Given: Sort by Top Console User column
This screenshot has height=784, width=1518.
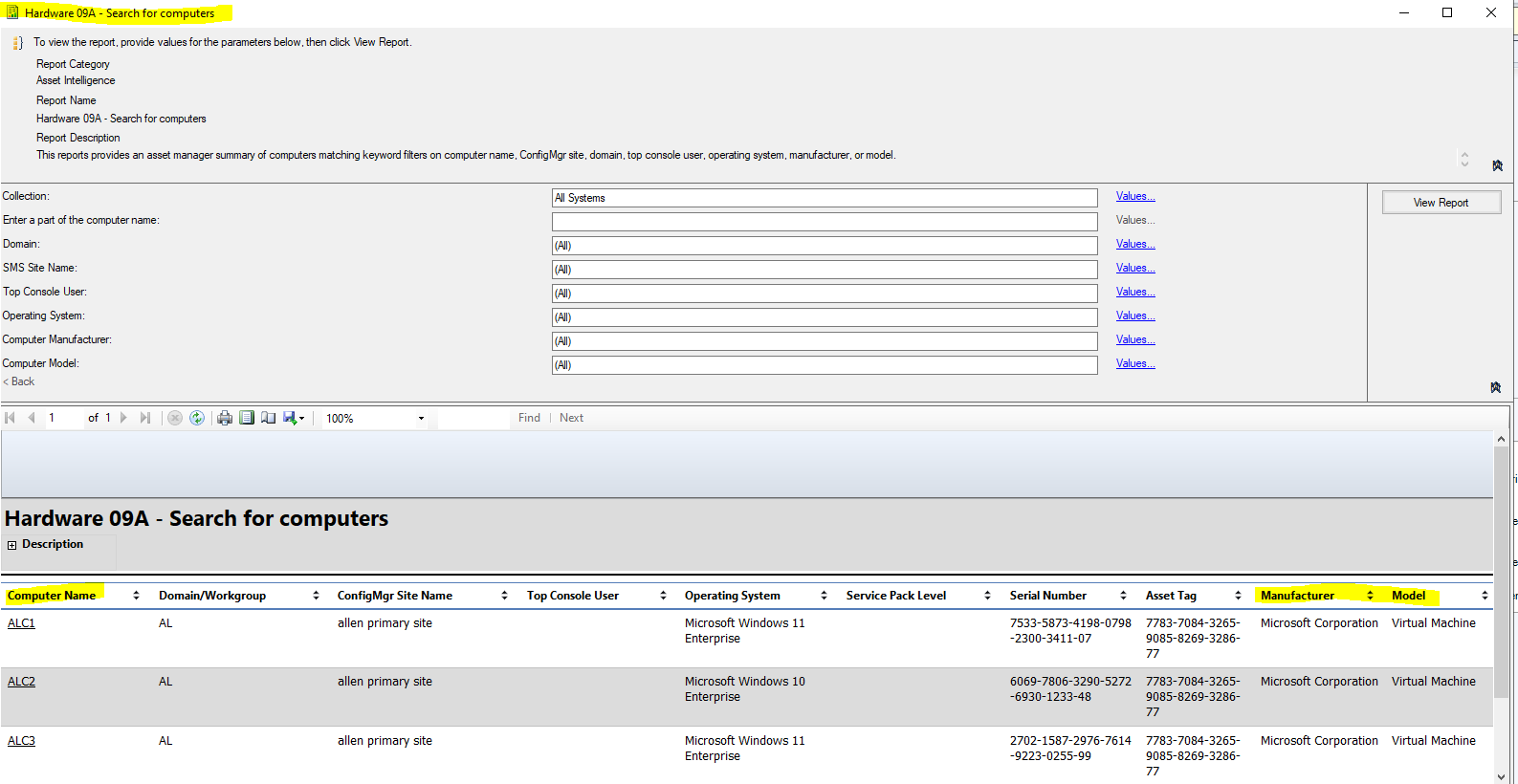Looking at the screenshot, I should [x=663, y=596].
